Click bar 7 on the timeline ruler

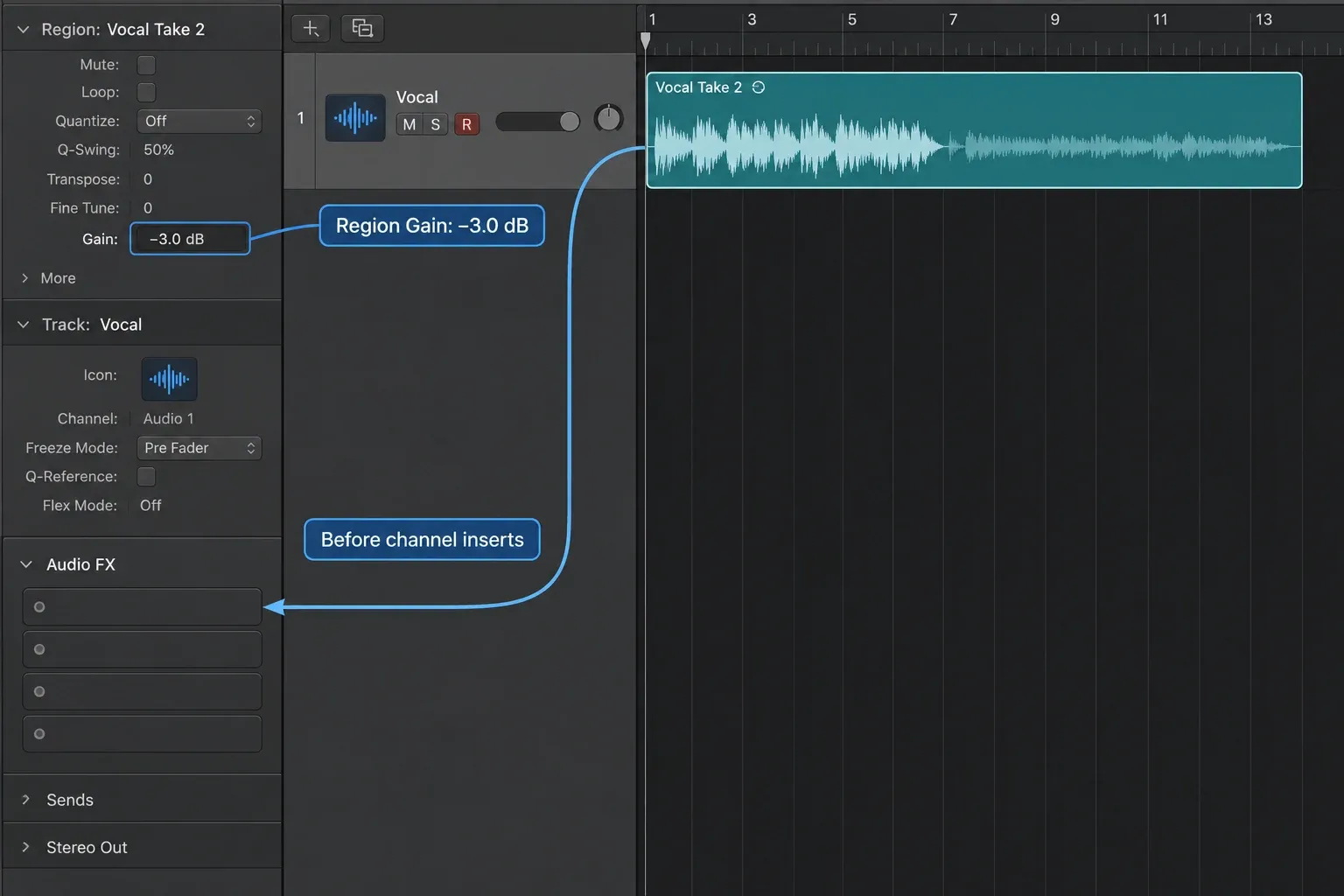tap(953, 19)
